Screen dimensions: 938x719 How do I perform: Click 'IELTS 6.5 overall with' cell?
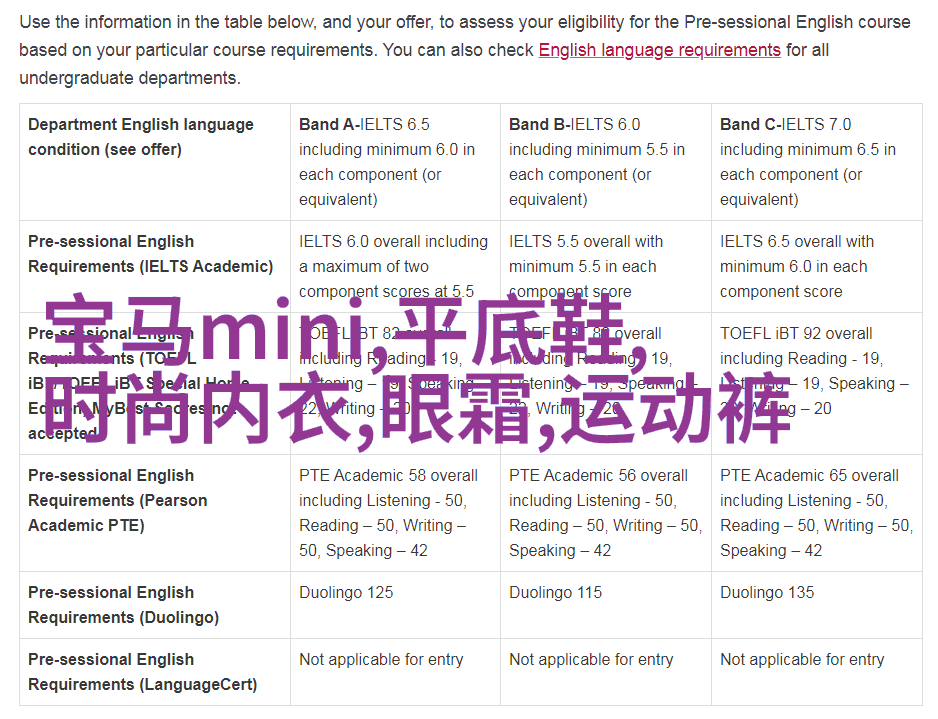(x=817, y=266)
